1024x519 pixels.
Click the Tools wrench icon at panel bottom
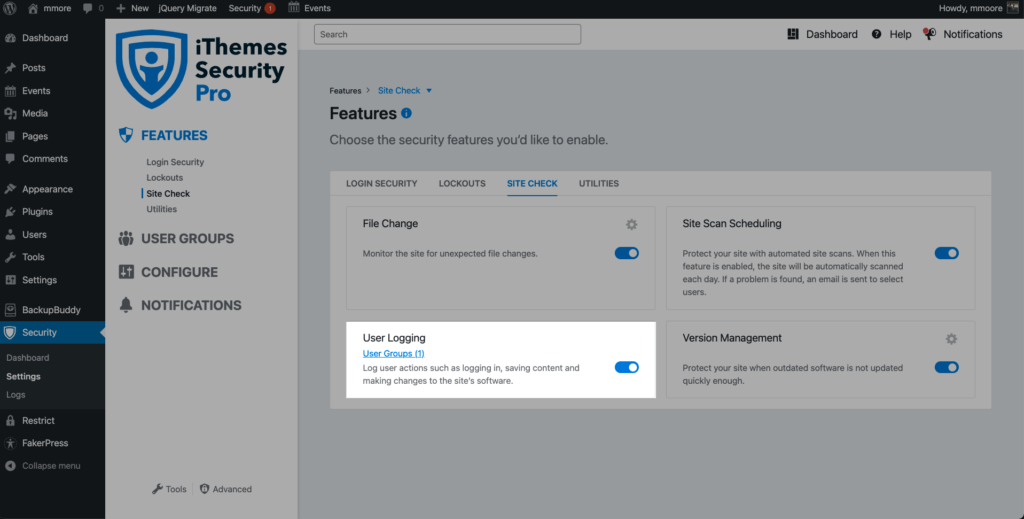tap(157, 489)
